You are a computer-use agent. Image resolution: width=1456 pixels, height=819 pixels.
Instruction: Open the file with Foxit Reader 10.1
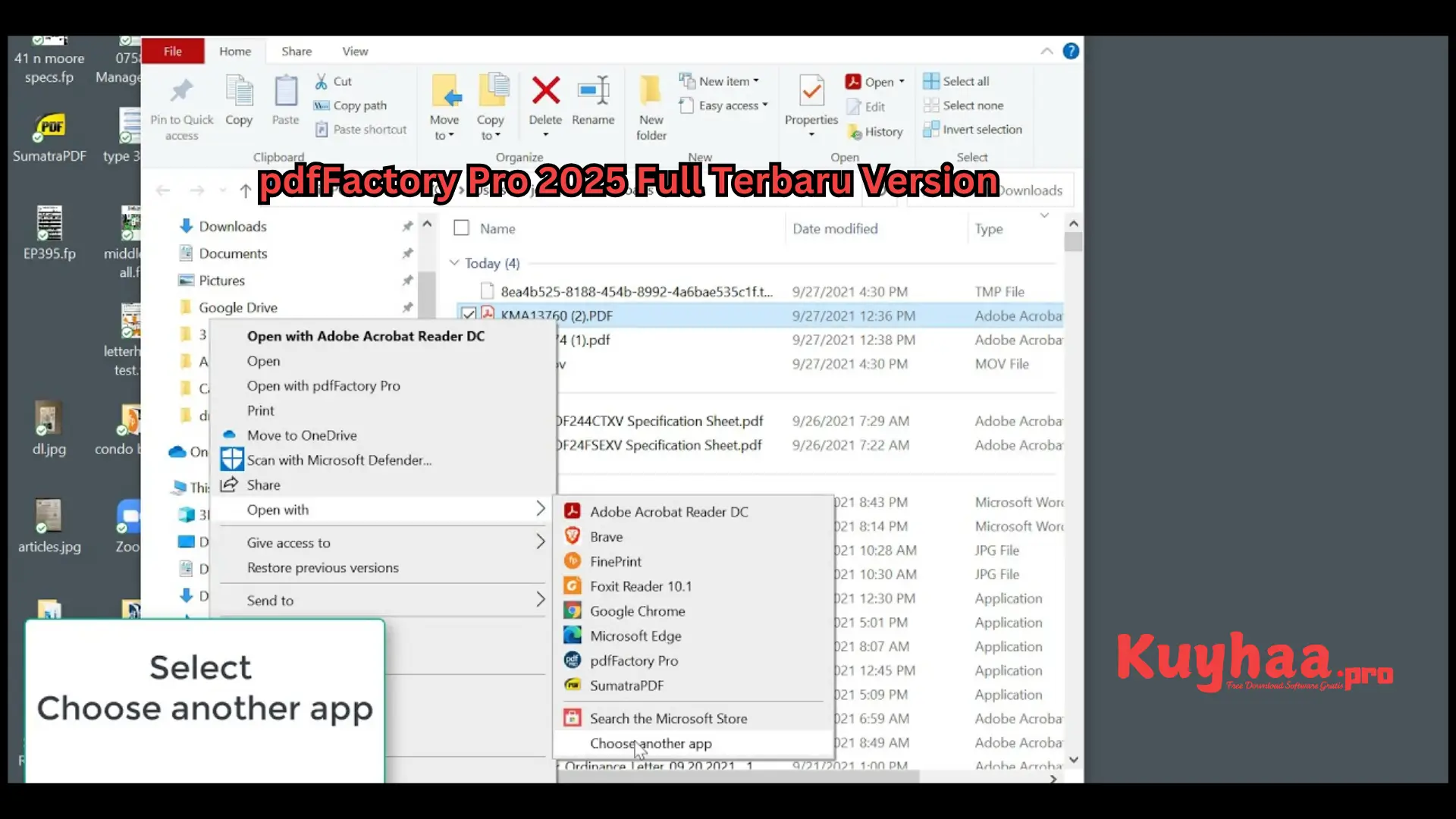click(x=641, y=585)
